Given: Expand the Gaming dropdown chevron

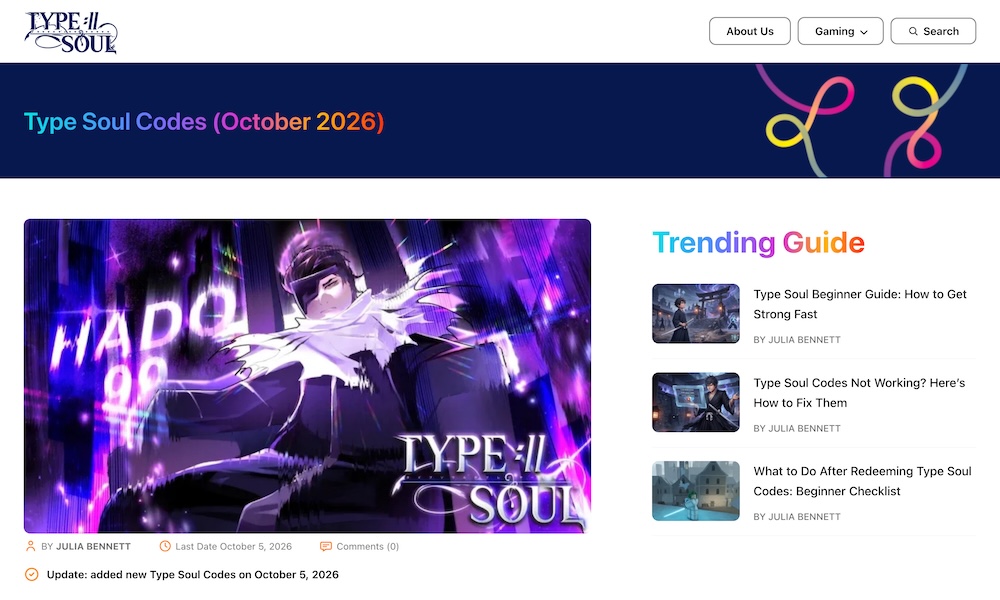Looking at the screenshot, I should [x=864, y=32].
